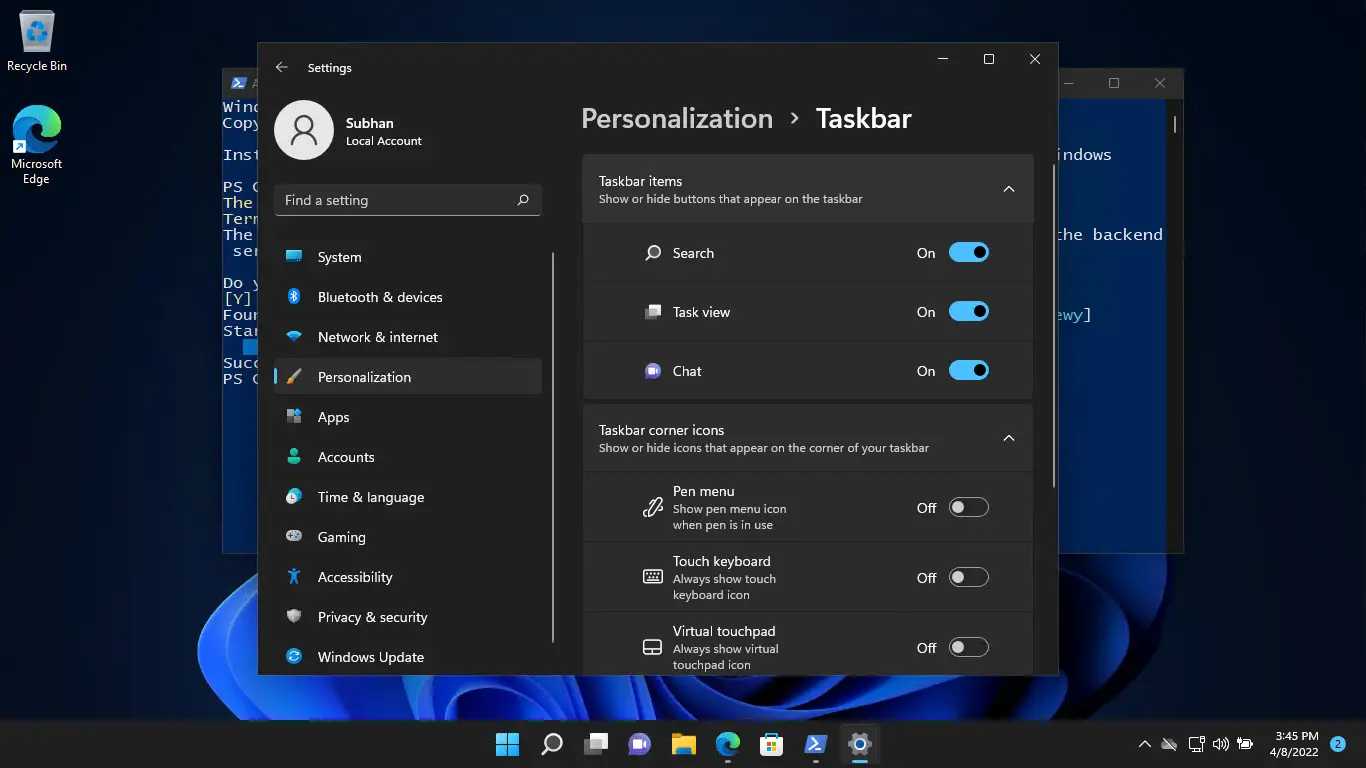Viewport: 1366px width, 768px height.
Task: Disable the Task view toggle
Action: tap(968, 312)
